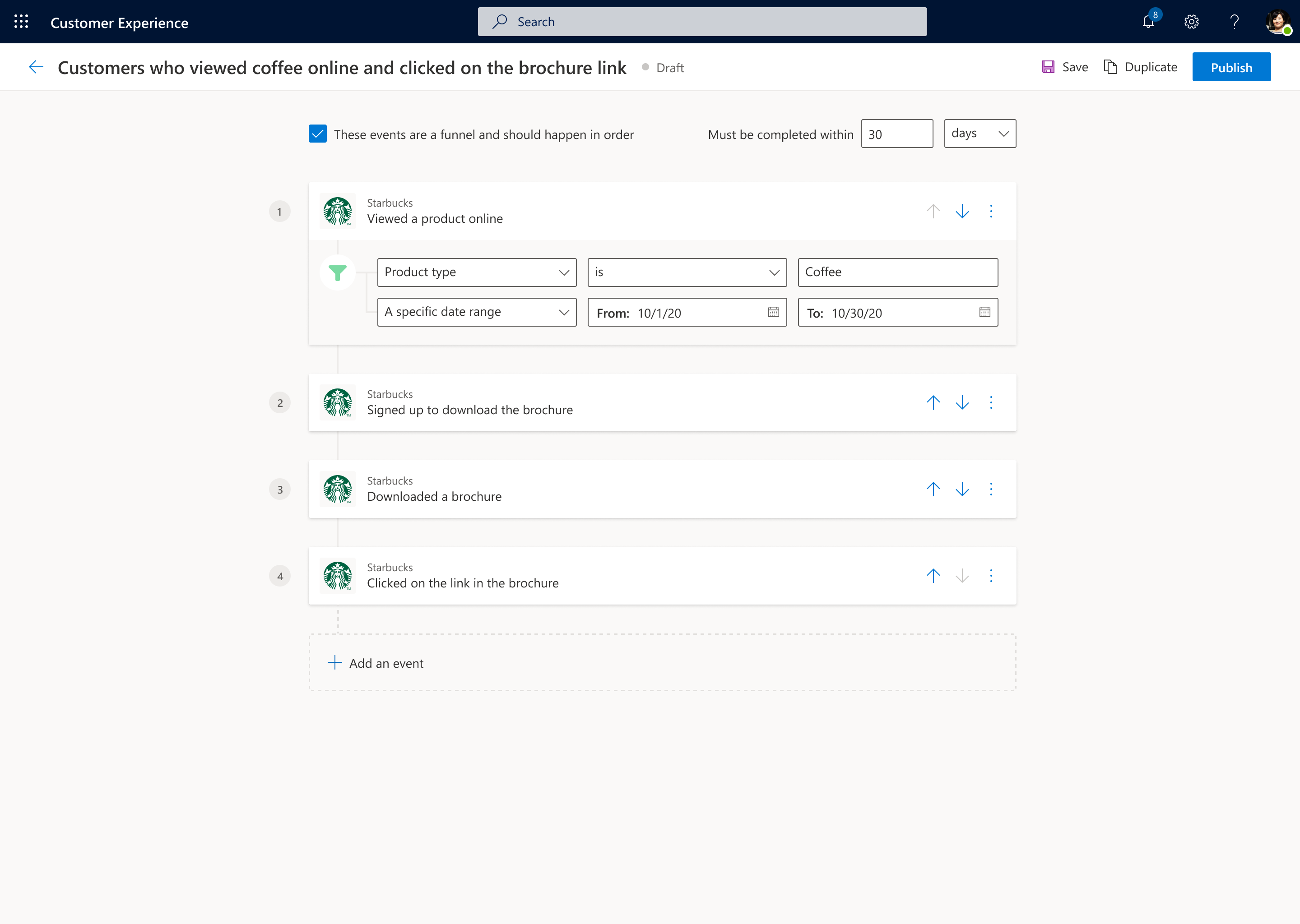Expand 'A specific date range' dropdown
This screenshot has height=924, width=1300.
click(476, 312)
